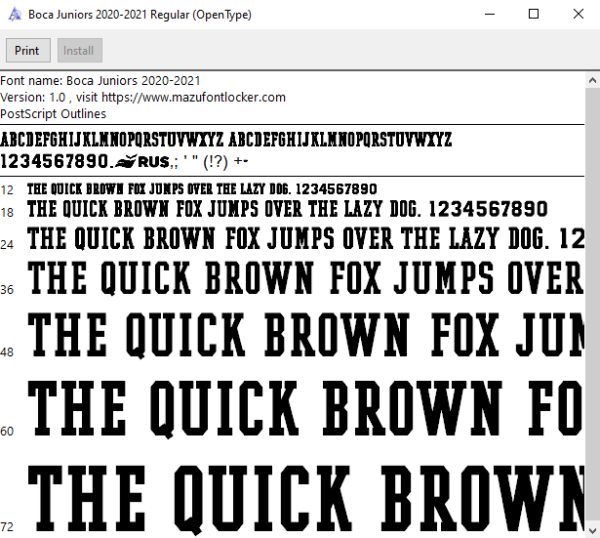Click the 24-point size label

(7, 245)
